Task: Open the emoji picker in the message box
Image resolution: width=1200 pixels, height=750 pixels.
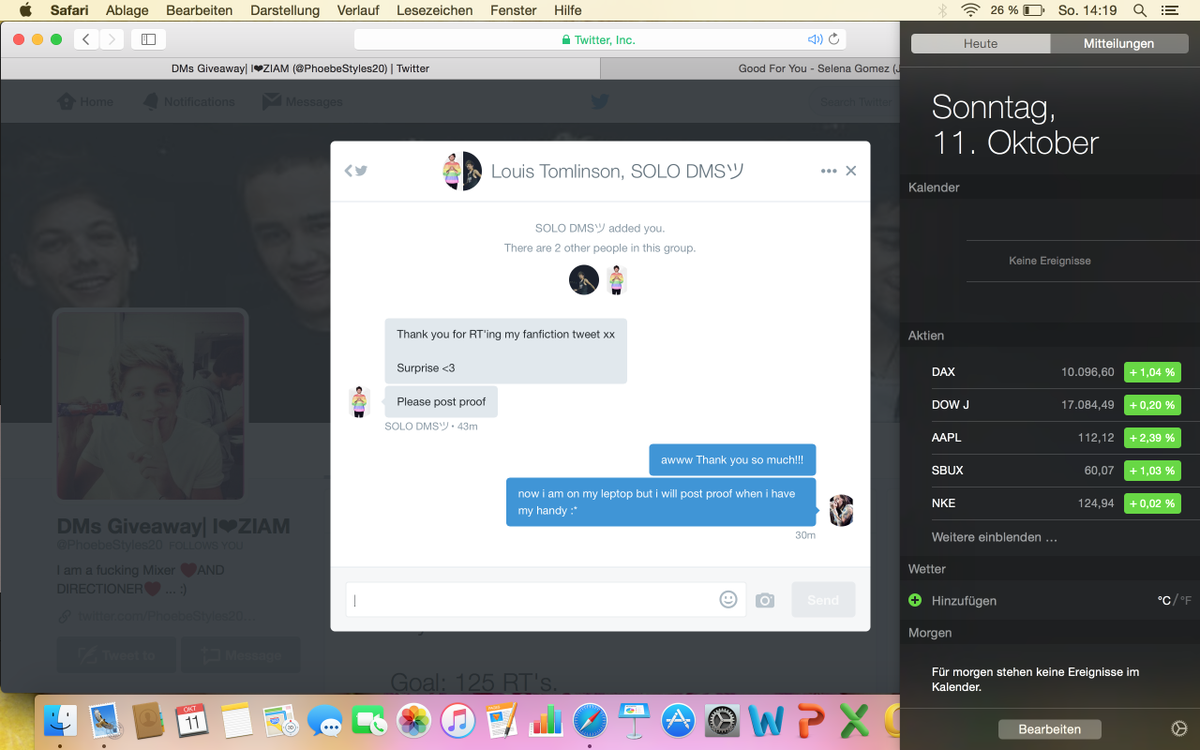Action: coord(728,599)
